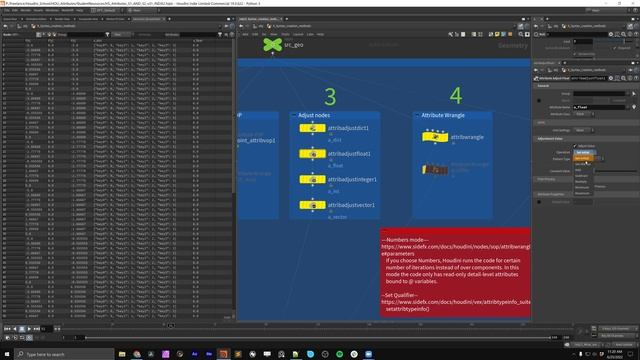
Task: Select the attribadjustfloat1 node
Action: [x=312, y=154]
